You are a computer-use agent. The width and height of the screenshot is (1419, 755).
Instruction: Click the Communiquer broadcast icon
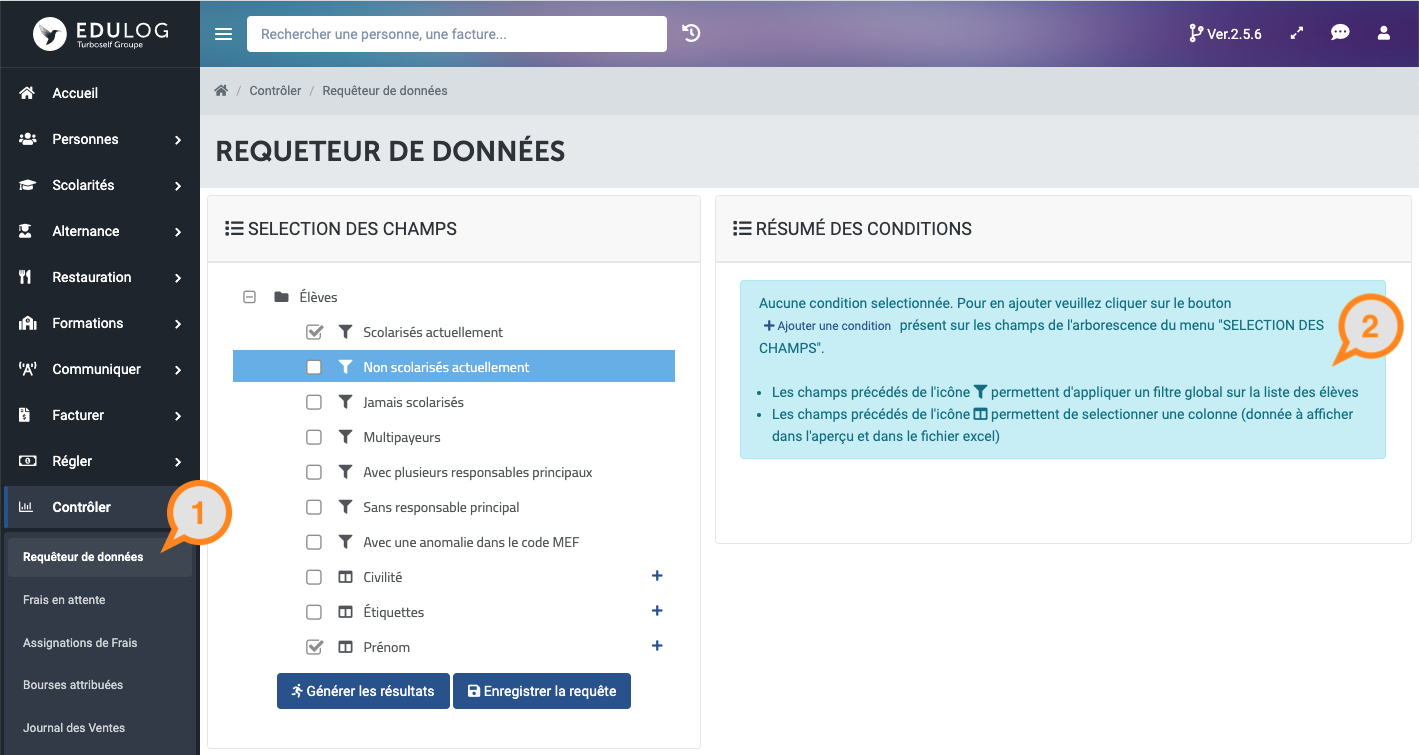click(x=27, y=369)
